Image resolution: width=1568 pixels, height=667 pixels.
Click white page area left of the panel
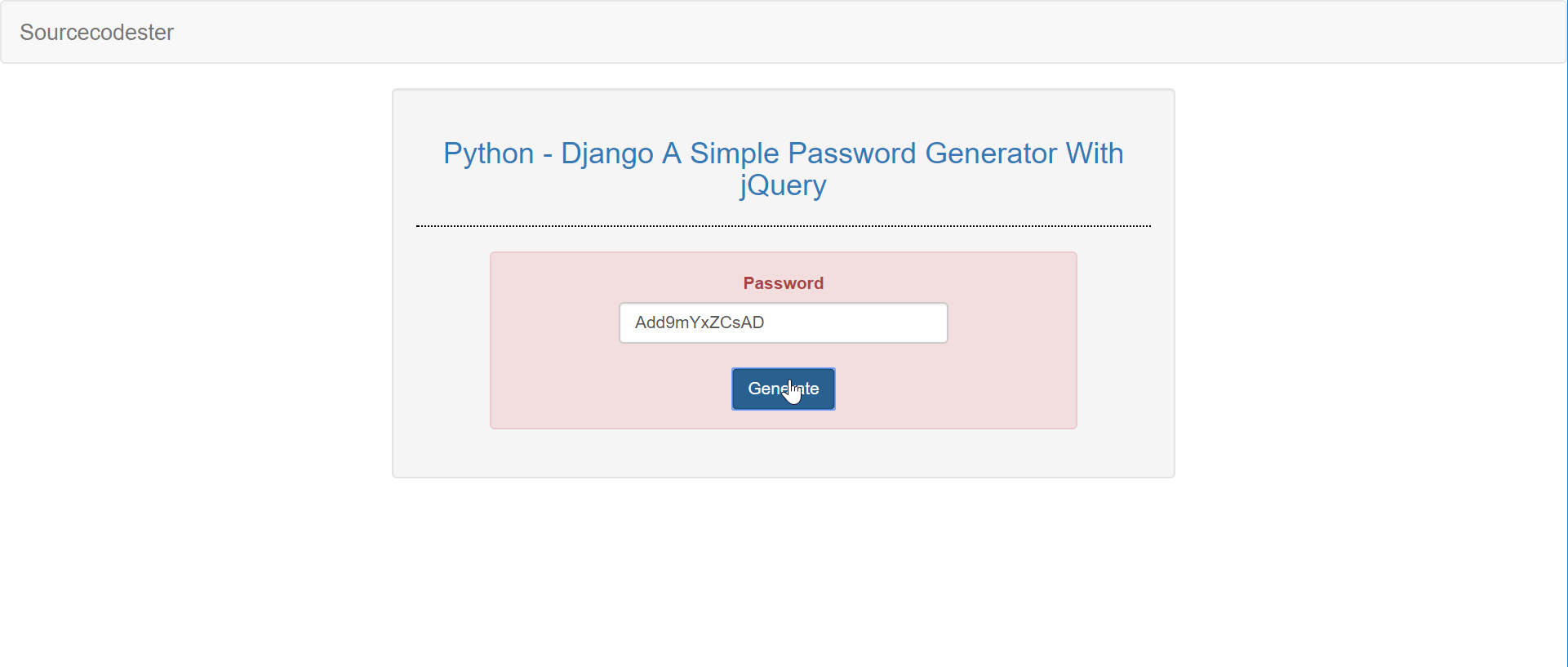[x=196, y=286]
